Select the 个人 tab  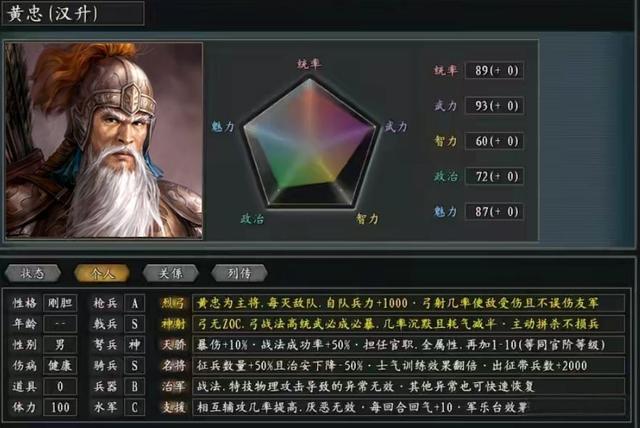102,273
